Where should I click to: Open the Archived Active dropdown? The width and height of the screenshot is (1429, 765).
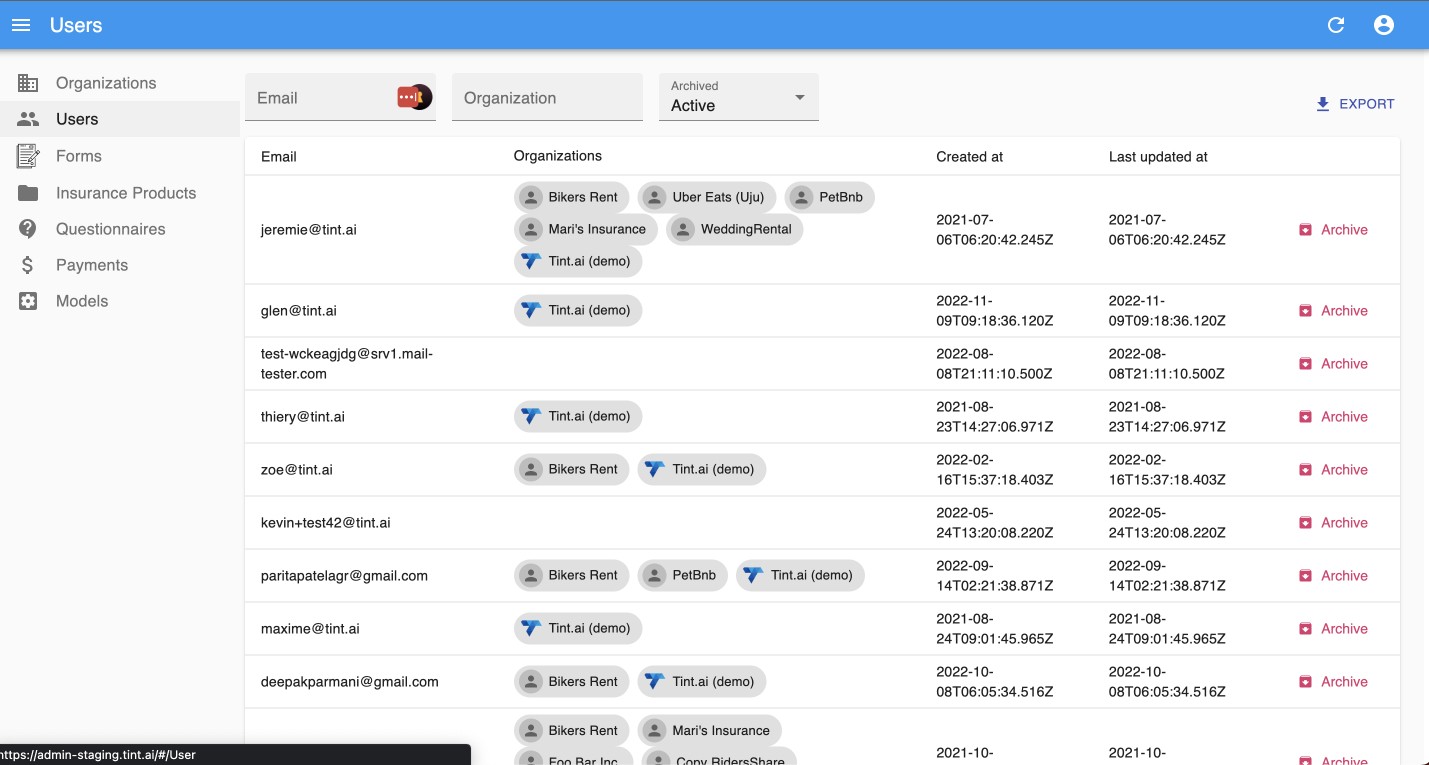(738, 97)
